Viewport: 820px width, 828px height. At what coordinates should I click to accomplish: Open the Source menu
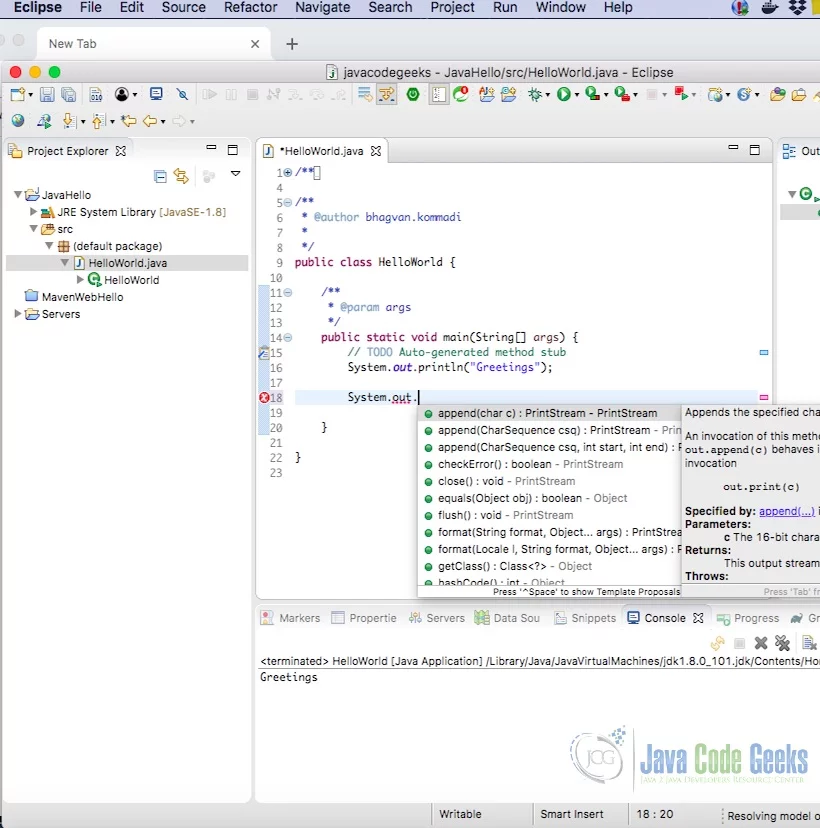[x=184, y=7]
